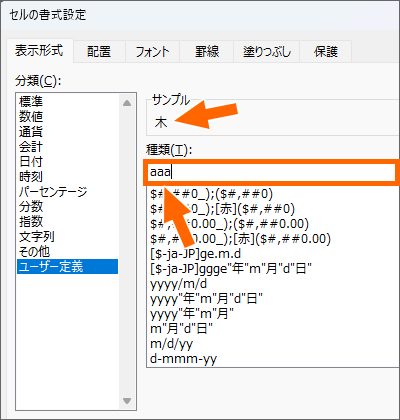Choose the 文字列 category

point(67,236)
